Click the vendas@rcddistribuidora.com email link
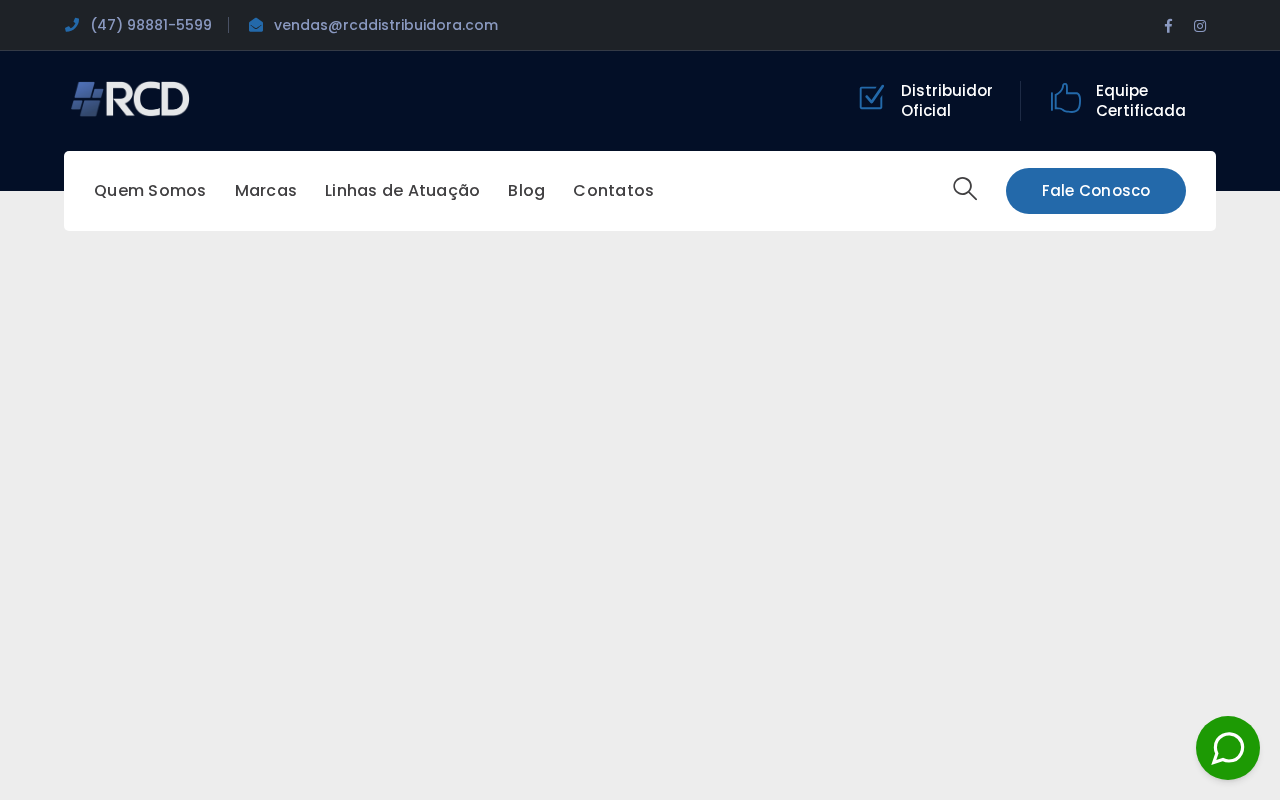 point(386,25)
